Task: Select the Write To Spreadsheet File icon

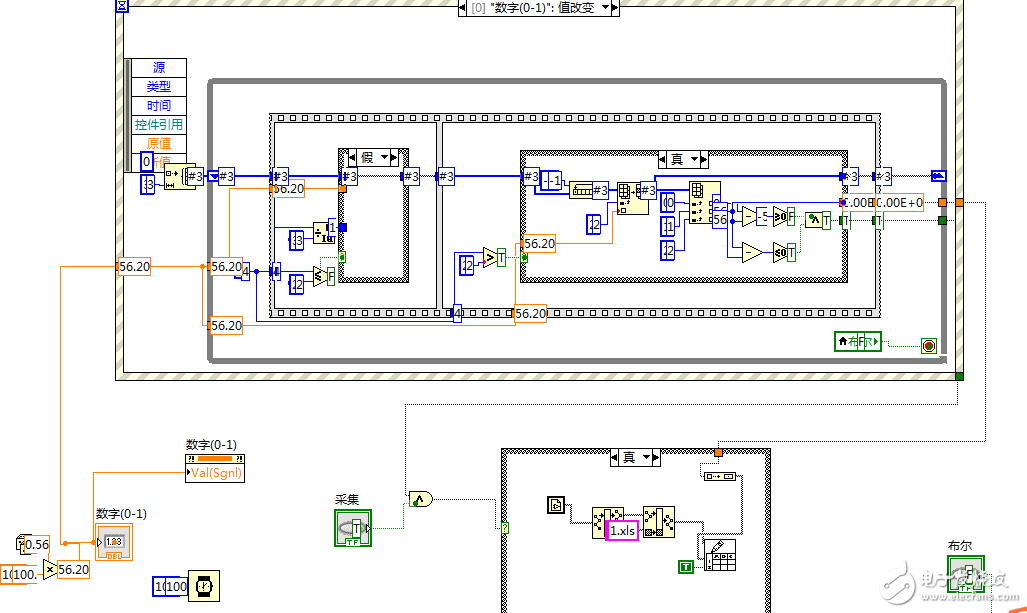Action: coord(720,555)
